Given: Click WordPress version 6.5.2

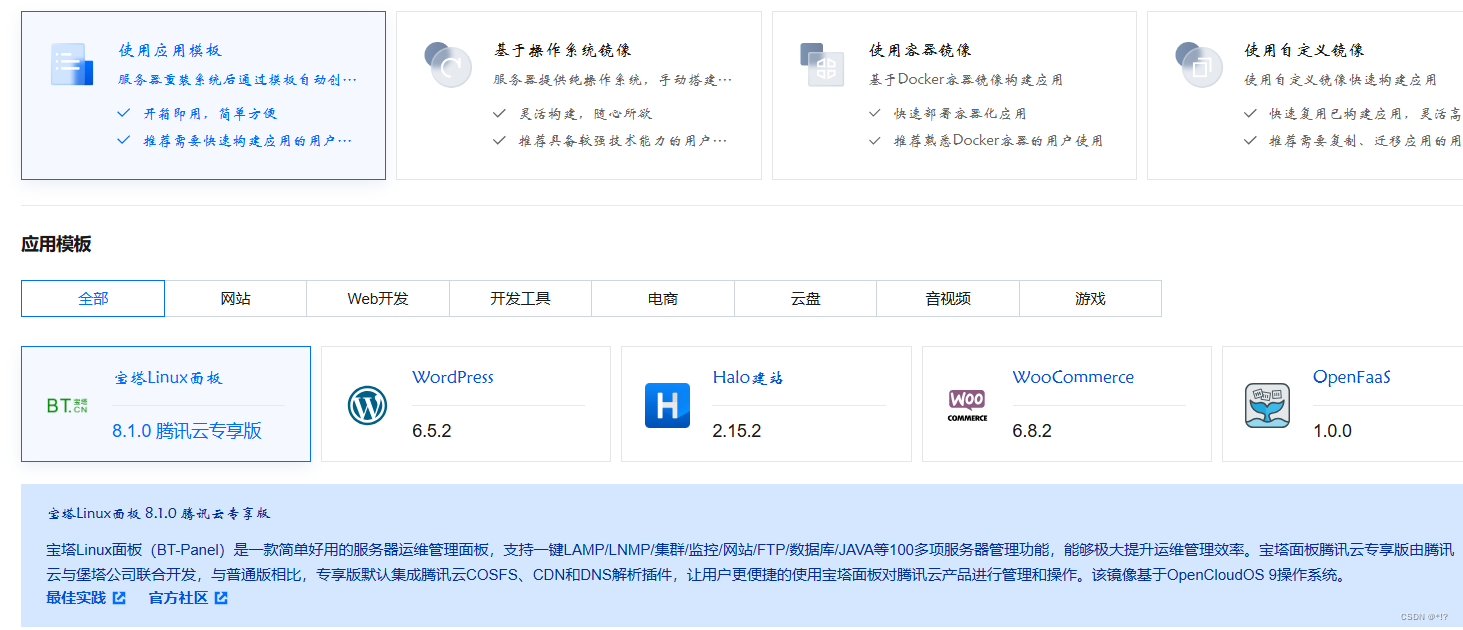Looking at the screenshot, I should (432, 431).
